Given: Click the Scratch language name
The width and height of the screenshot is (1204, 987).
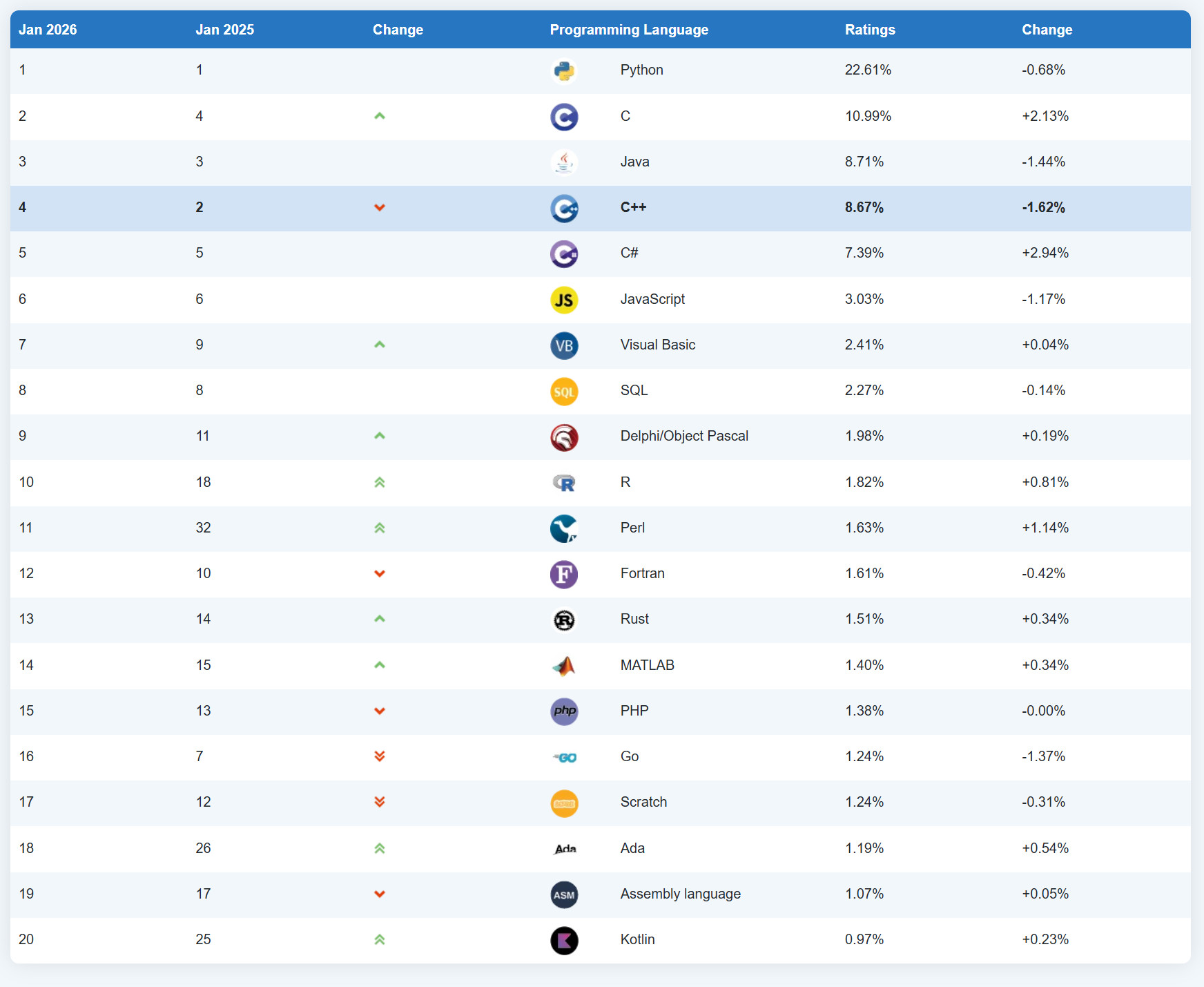Looking at the screenshot, I should pos(643,802).
